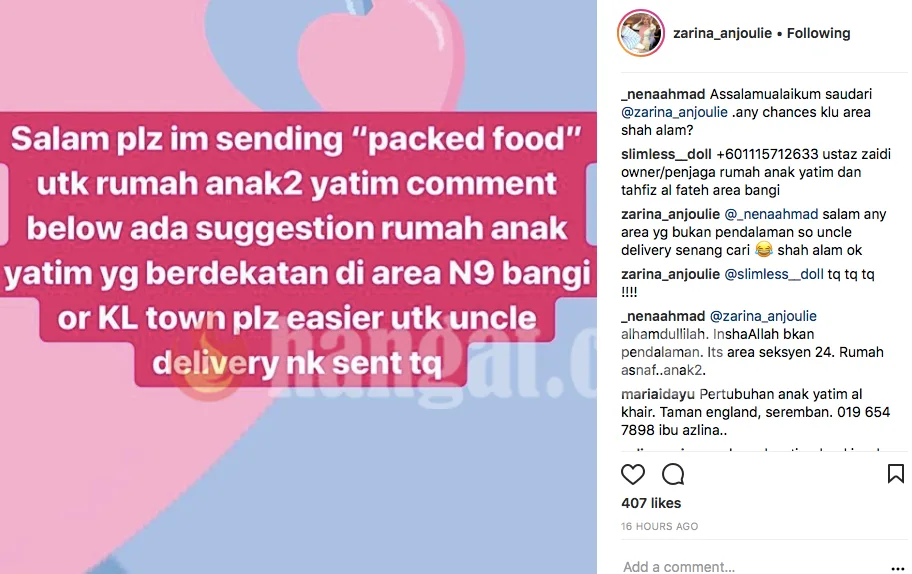912x574 pixels.
Task: Open _nenaahmad profile from first comment
Action: [663, 94]
